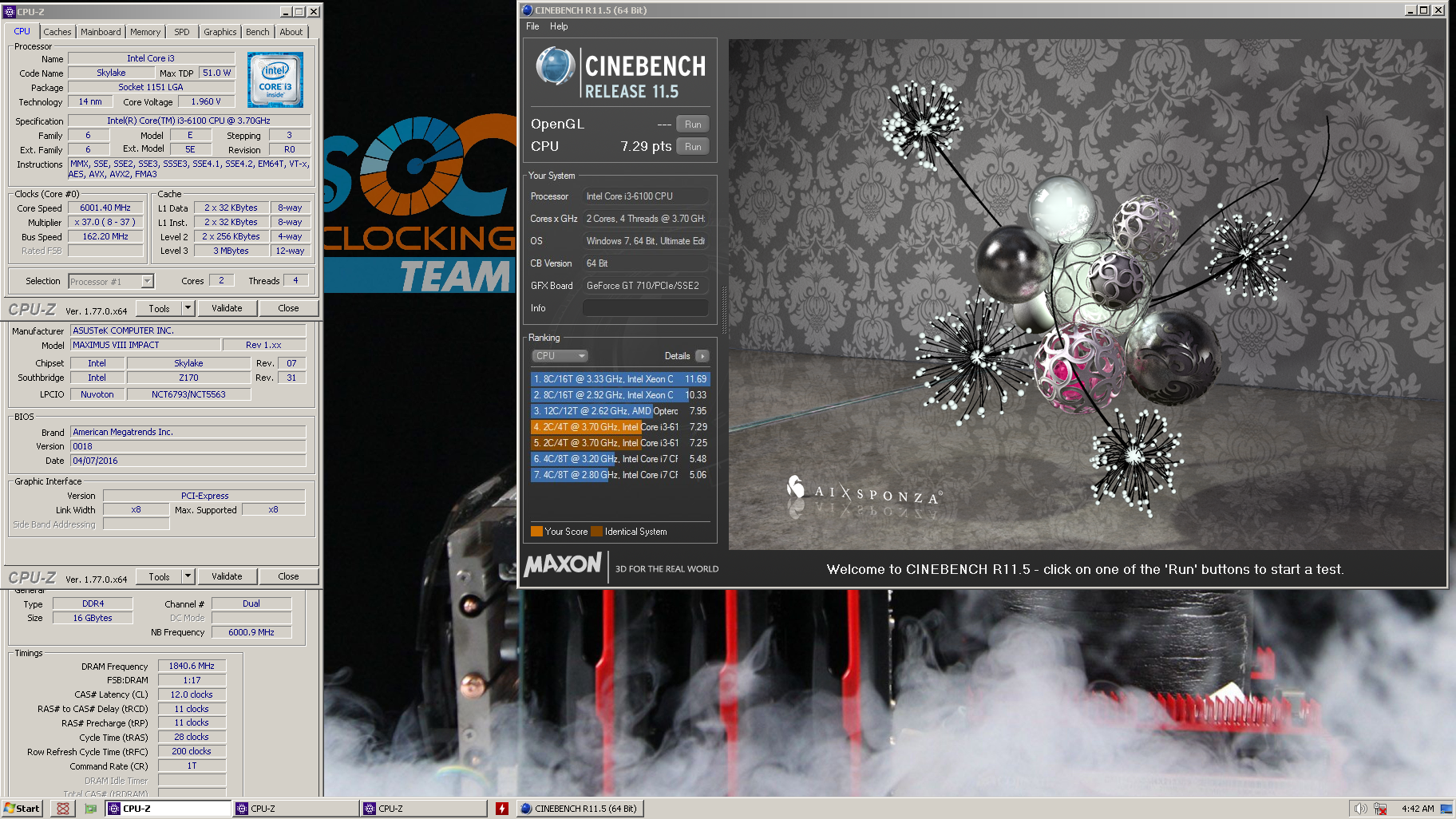Click the Details label in Ranking
Screen dimensions: 1456x819
(x=677, y=356)
